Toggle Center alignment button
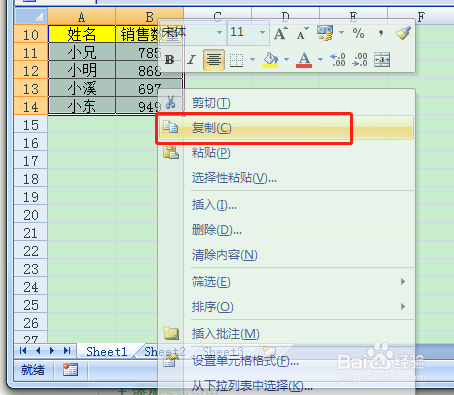 (x=214, y=60)
